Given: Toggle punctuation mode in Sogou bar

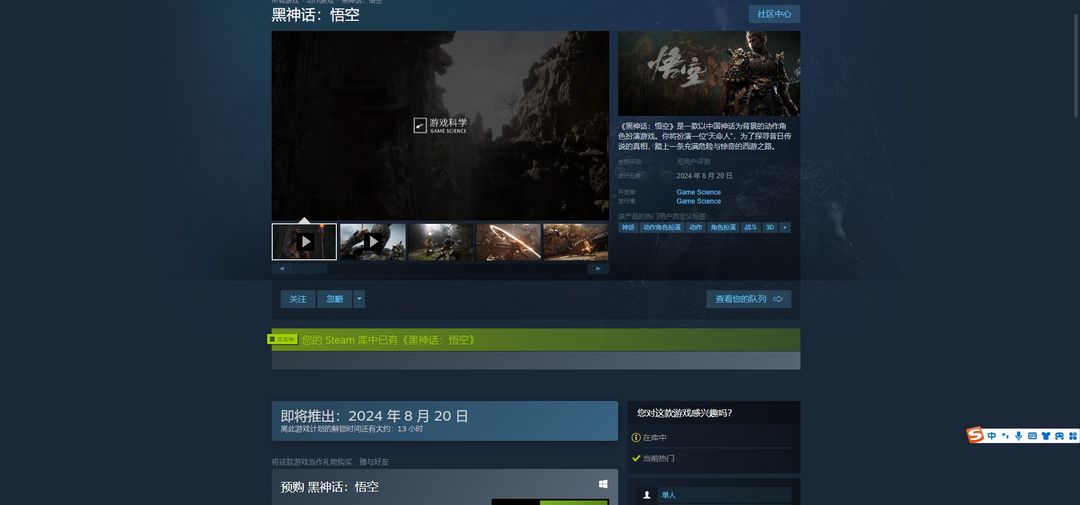Looking at the screenshot, I should pos(1006,436).
